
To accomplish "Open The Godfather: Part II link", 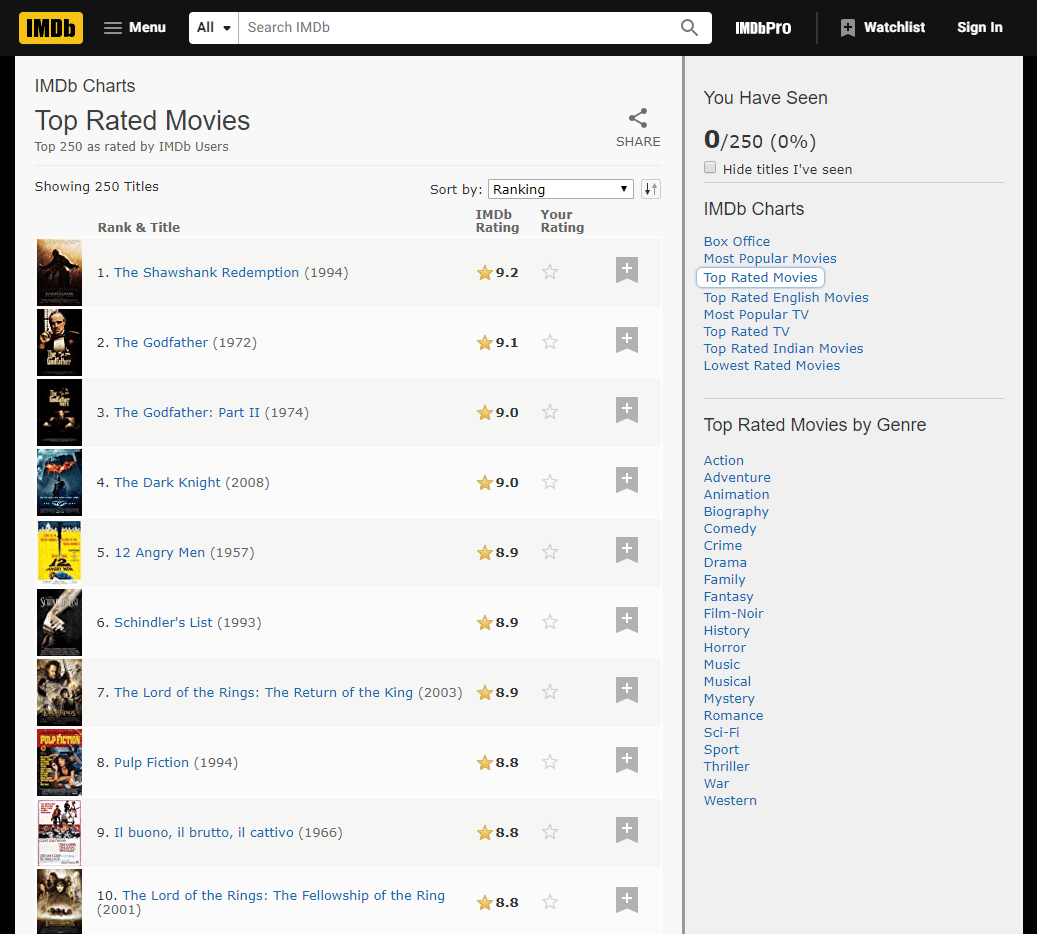I will point(187,413).
